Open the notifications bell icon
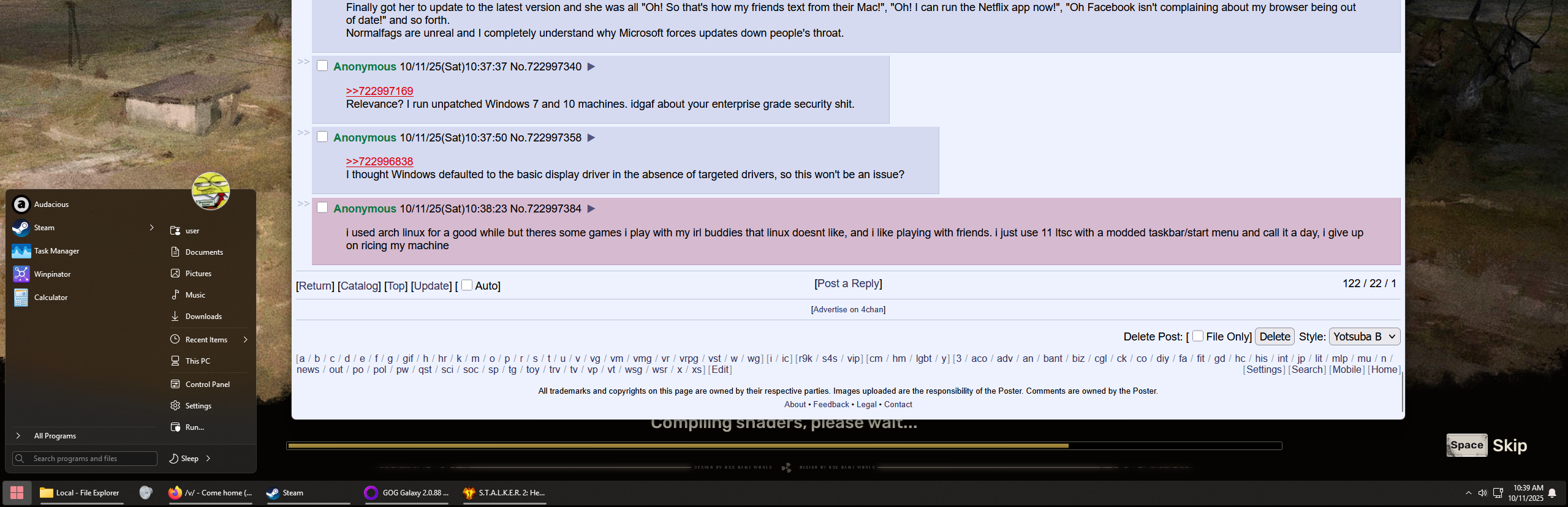This screenshot has width=1568, height=507. coord(1552,493)
